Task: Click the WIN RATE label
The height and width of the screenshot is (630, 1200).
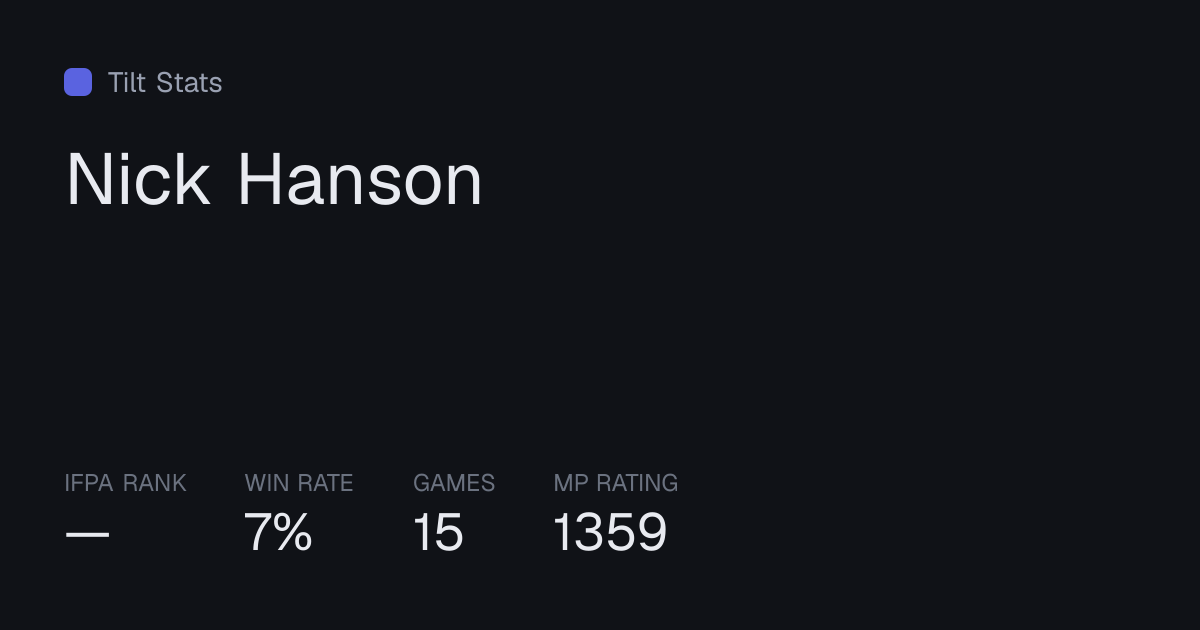Action: pyautogui.click(x=299, y=483)
